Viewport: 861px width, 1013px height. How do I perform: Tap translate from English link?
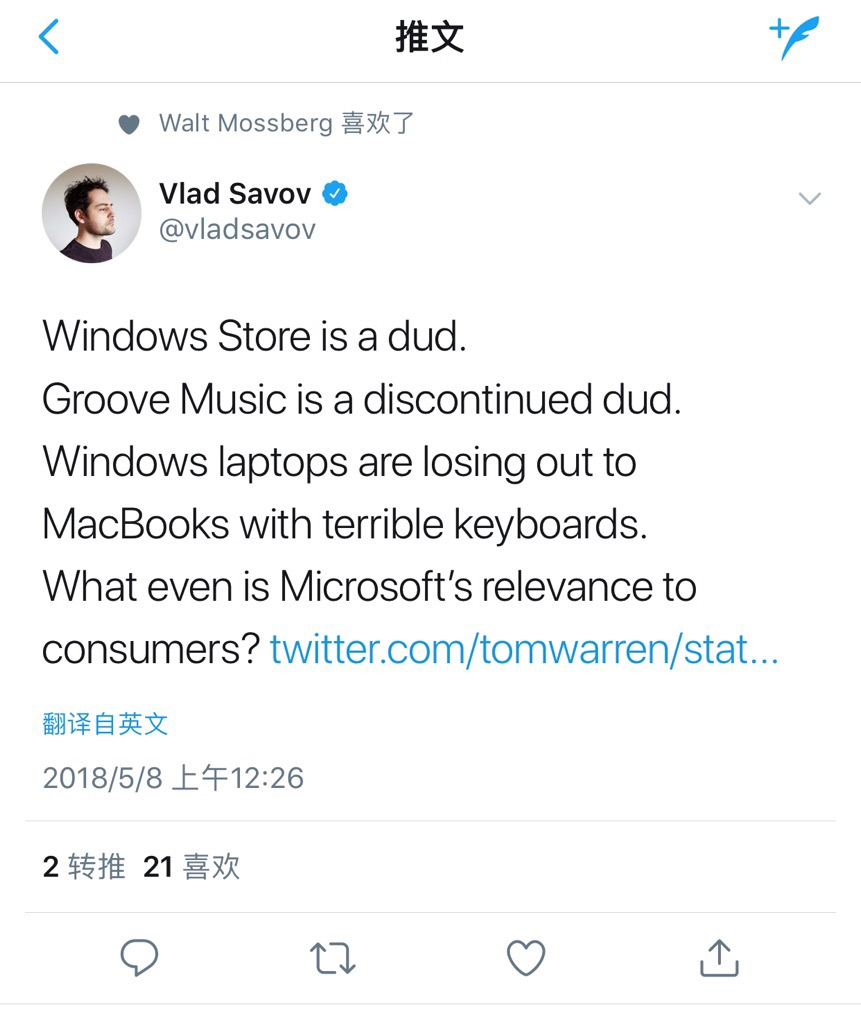[105, 724]
